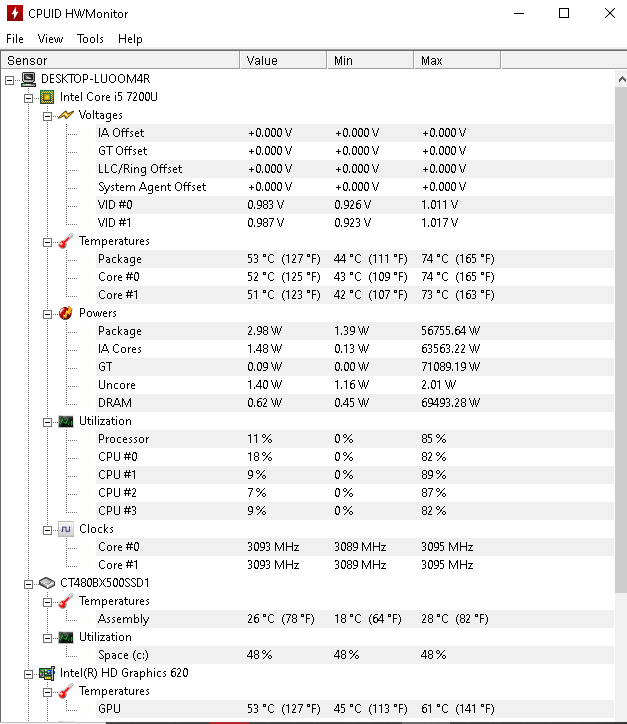Click the vertical scrollbar thumb

(x=621, y=339)
